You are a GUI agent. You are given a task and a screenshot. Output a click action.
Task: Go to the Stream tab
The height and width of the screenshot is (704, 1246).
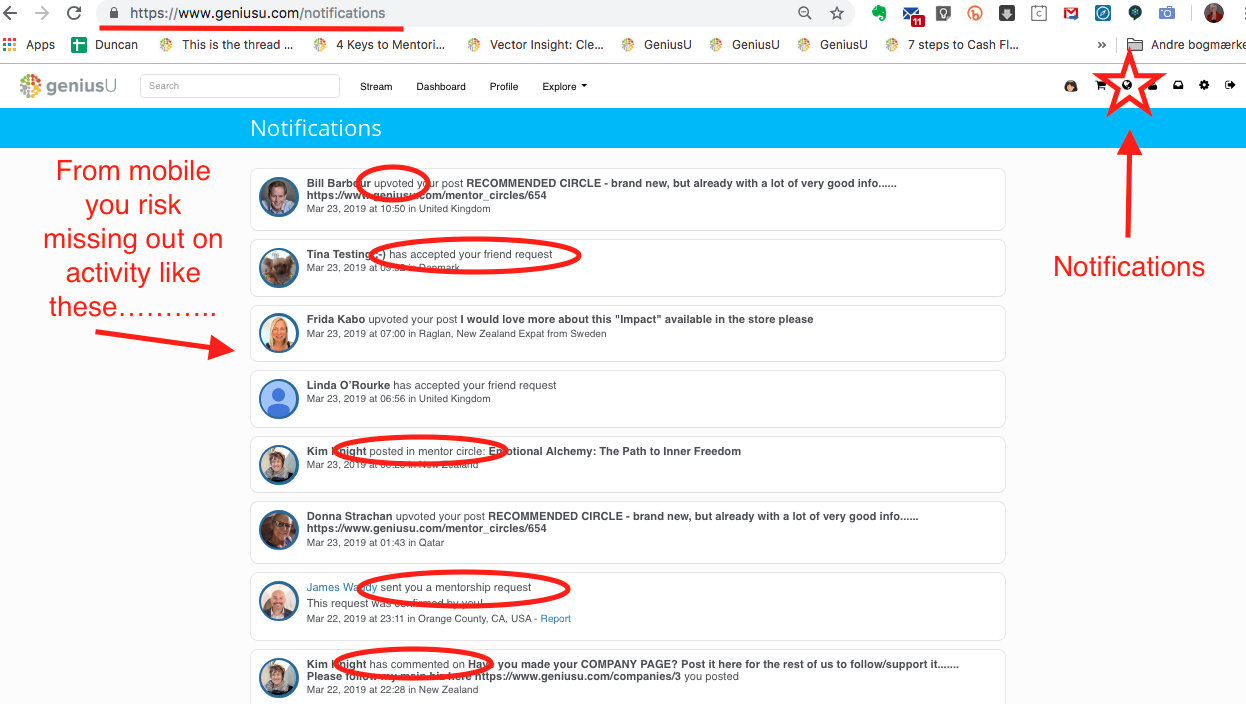click(376, 87)
